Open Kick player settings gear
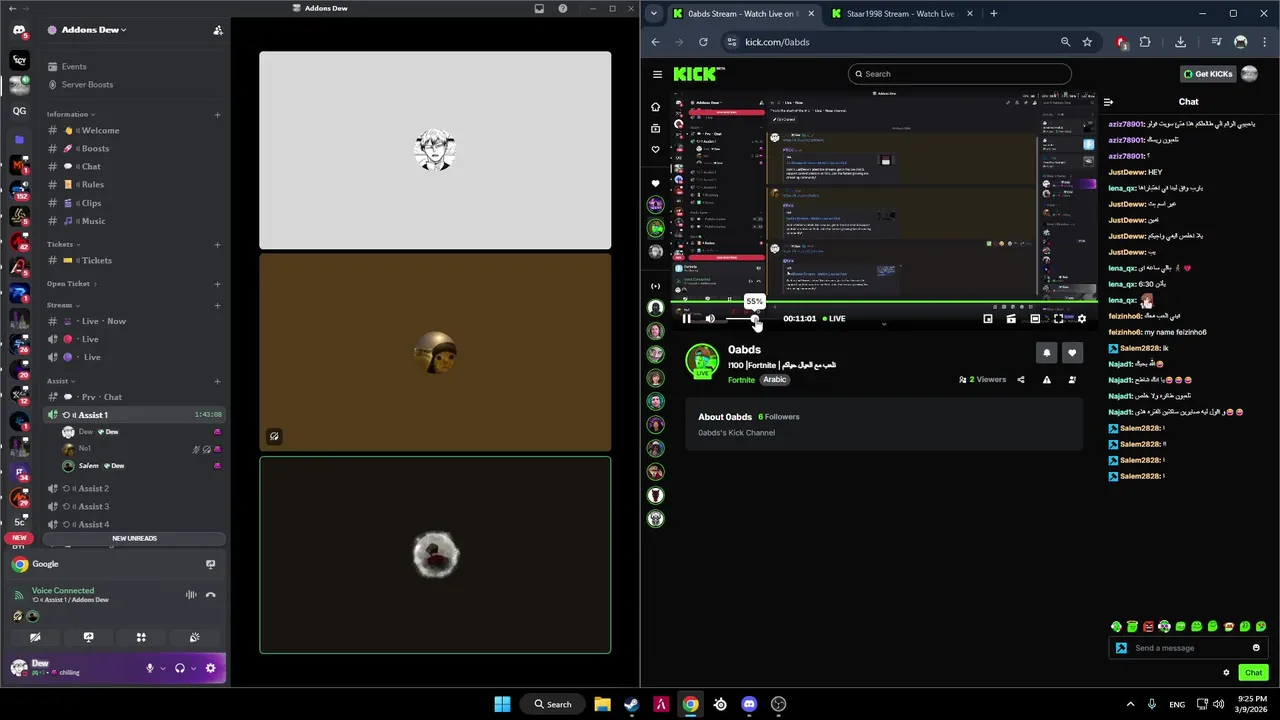 coord(1081,319)
